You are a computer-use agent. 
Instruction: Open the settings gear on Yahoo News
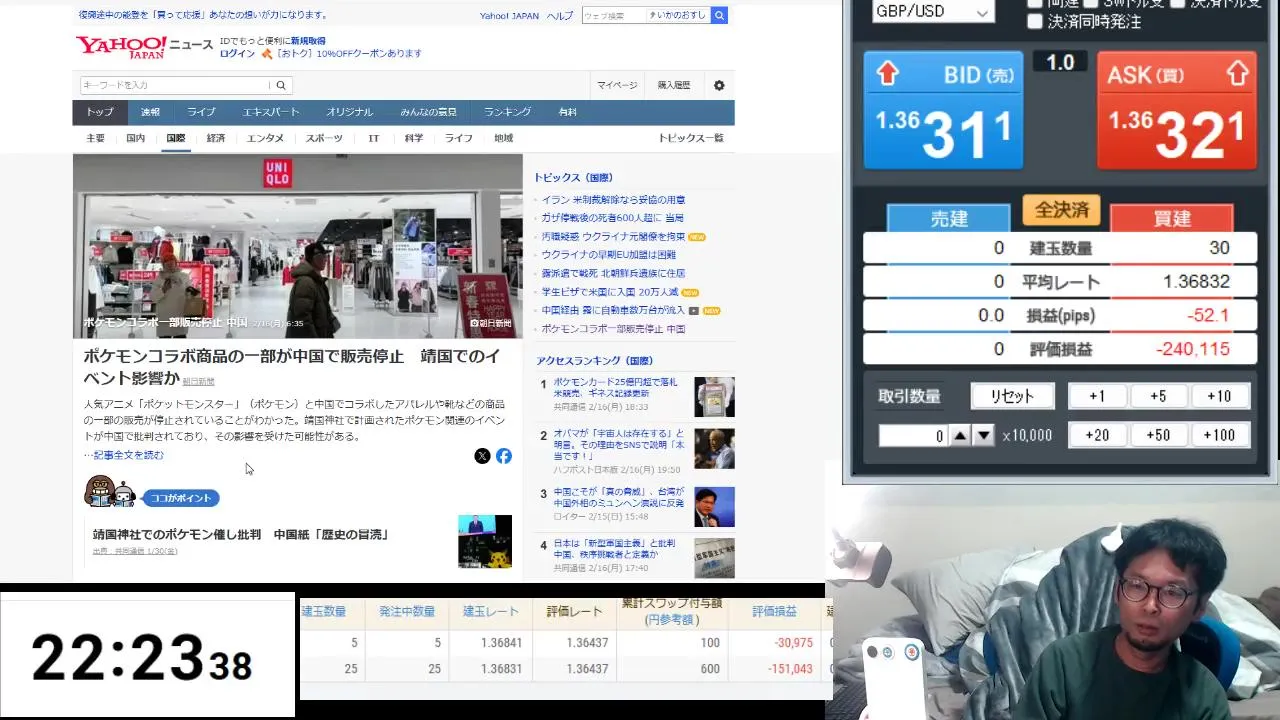coord(719,85)
